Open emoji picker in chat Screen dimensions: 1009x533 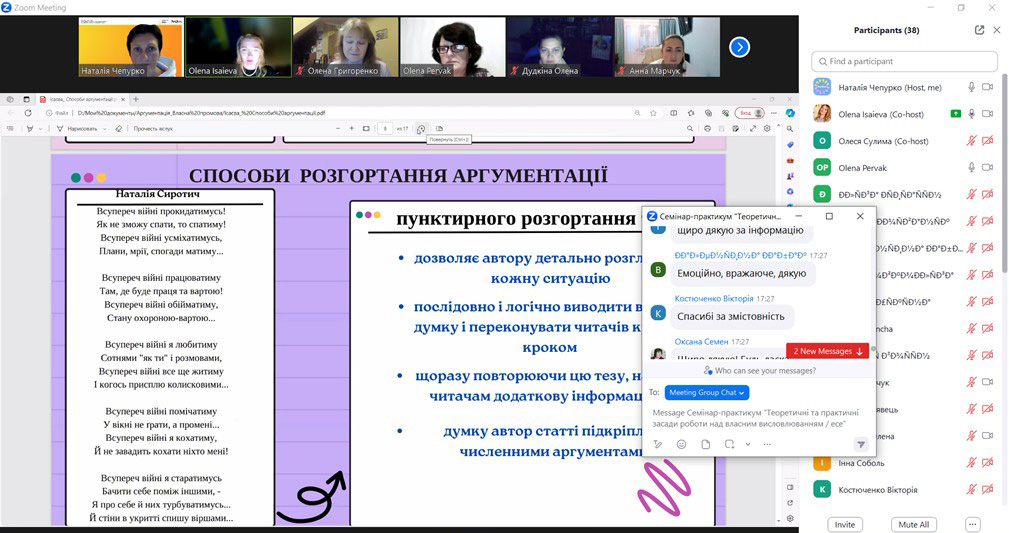coord(681,444)
